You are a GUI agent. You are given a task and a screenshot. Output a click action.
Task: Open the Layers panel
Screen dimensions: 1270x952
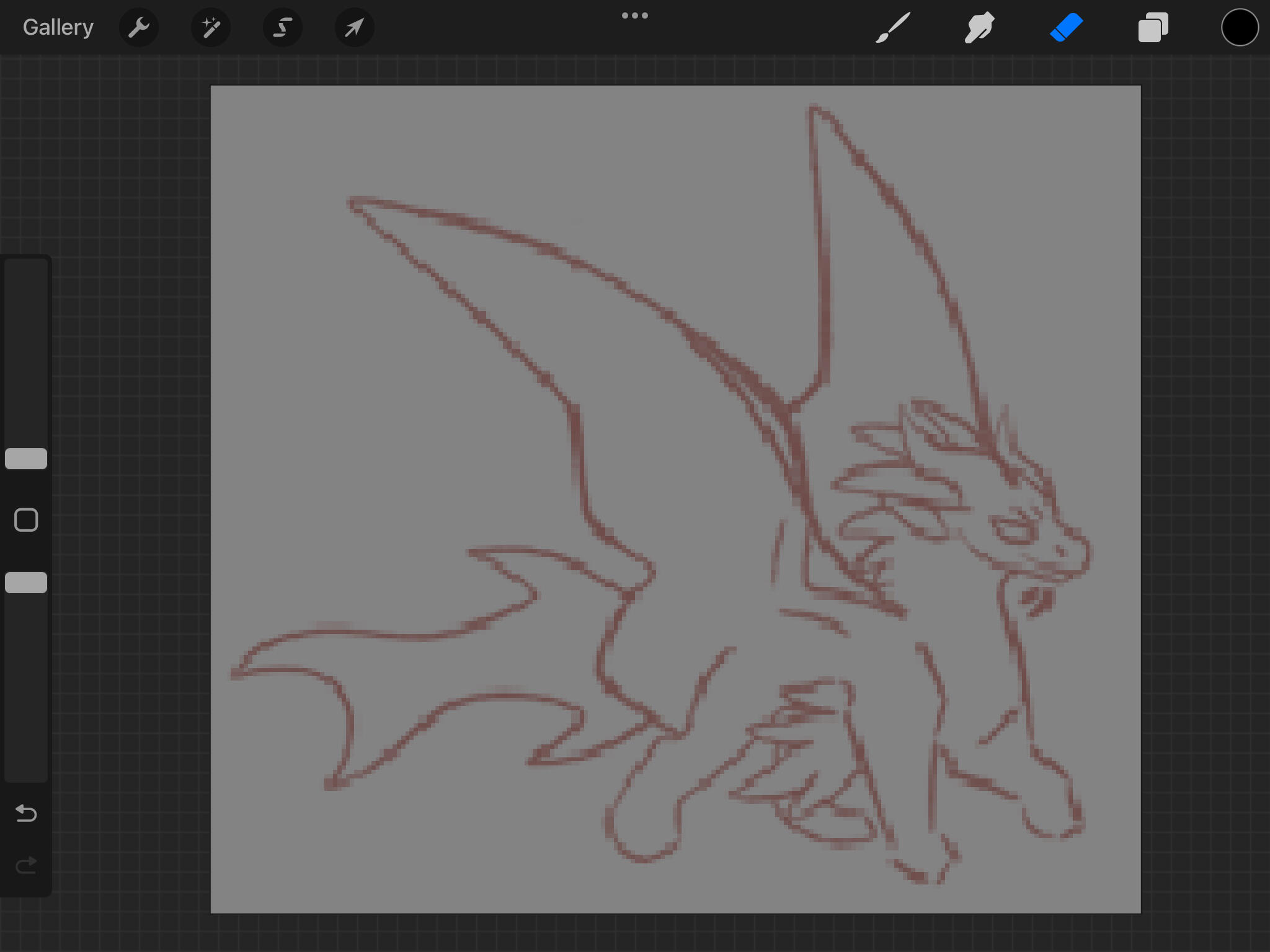(x=1153, y=27)
